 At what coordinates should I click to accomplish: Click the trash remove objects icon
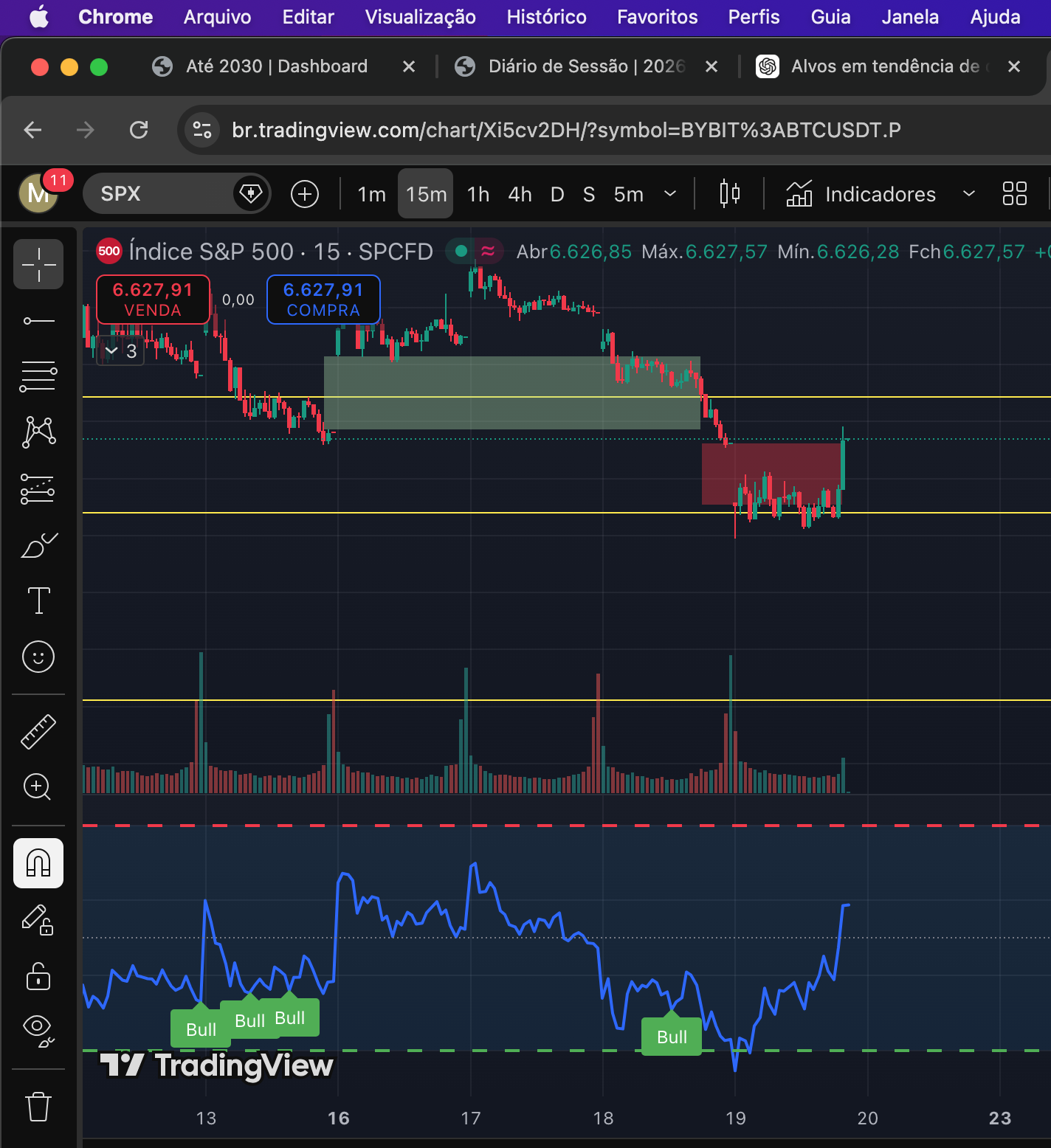tap(38, 1107)
